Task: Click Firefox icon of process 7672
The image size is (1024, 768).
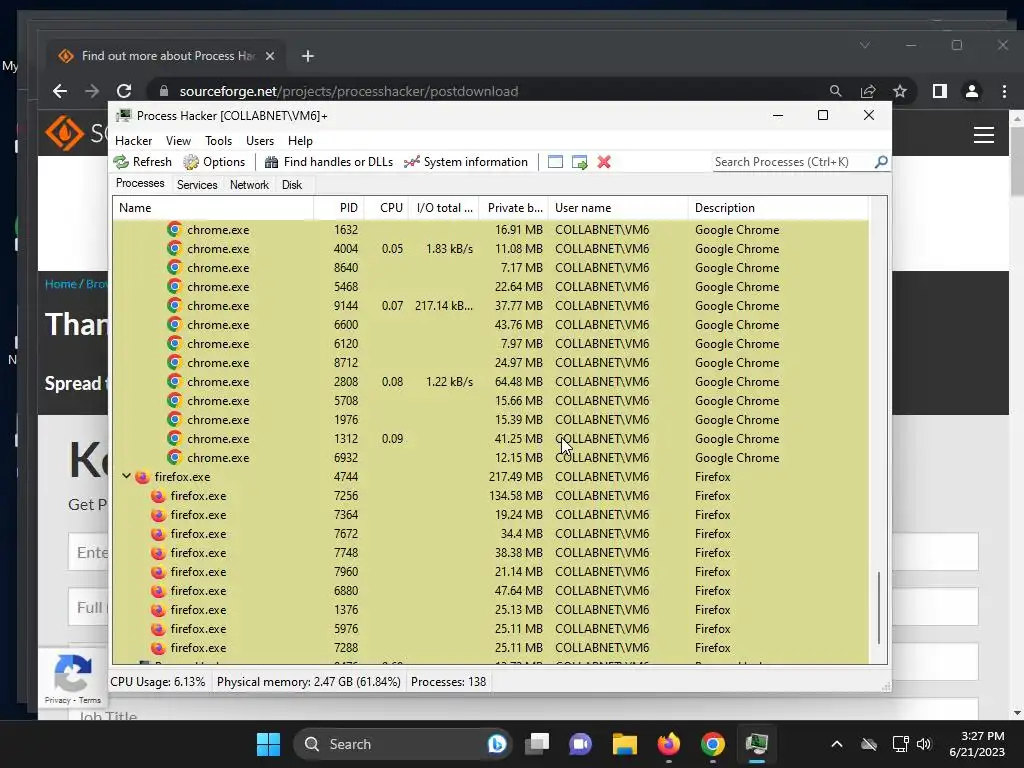Action: [x=158, y=534]
